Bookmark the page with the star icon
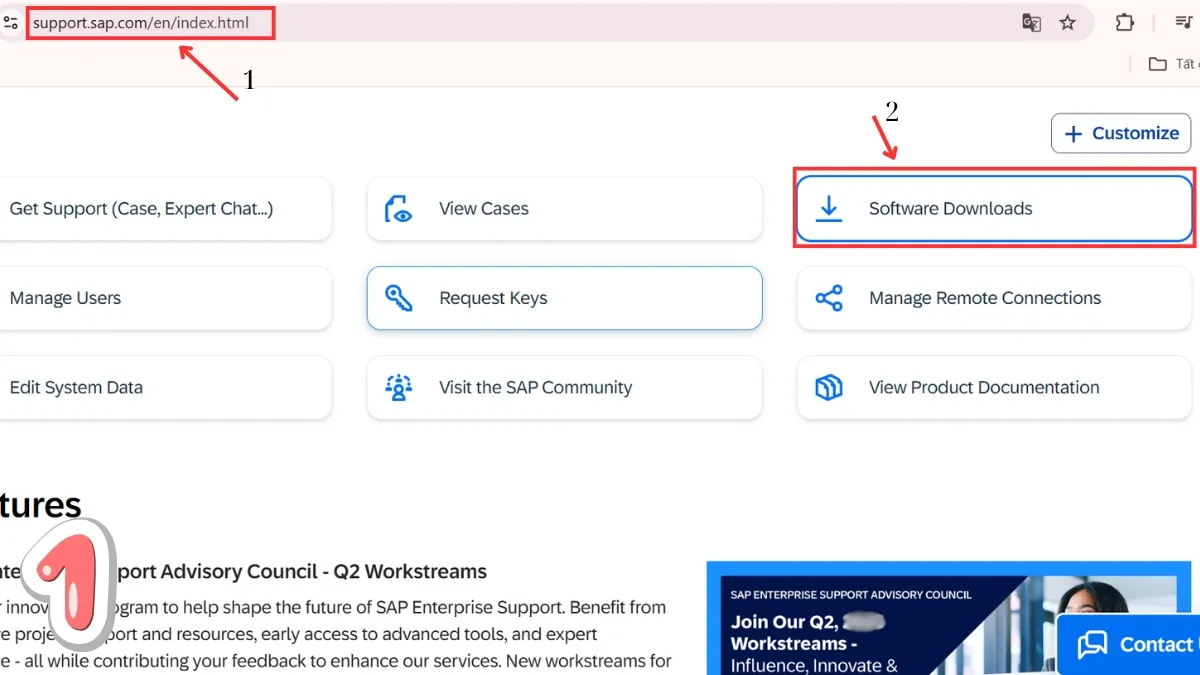The width and height of the screenshot is (1200, 675). tap(1068, 22)
